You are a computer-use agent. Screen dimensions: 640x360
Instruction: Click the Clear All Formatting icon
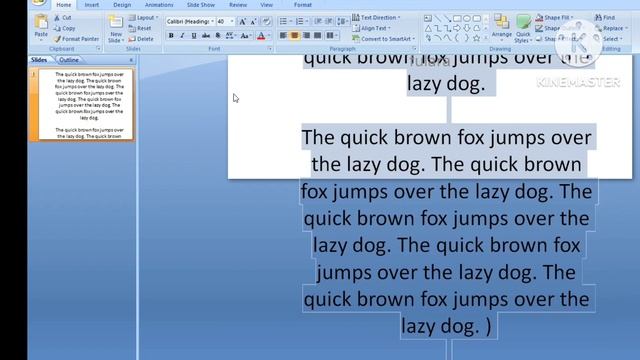(x=266, y=22)
